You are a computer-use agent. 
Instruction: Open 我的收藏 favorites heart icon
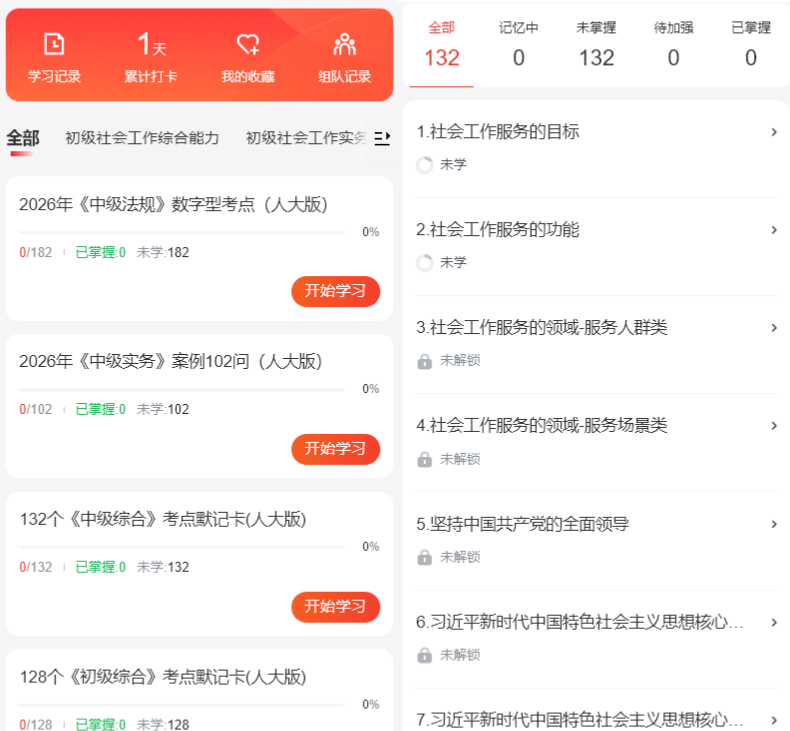pyautogui.click(x=247, y=45)
